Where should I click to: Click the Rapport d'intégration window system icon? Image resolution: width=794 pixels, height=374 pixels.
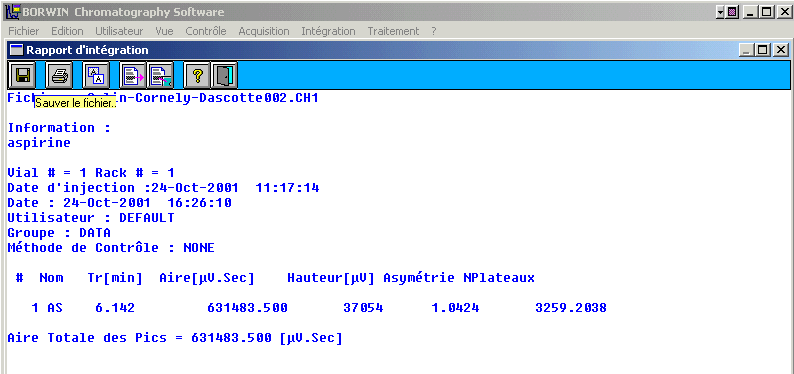(17, 50)
